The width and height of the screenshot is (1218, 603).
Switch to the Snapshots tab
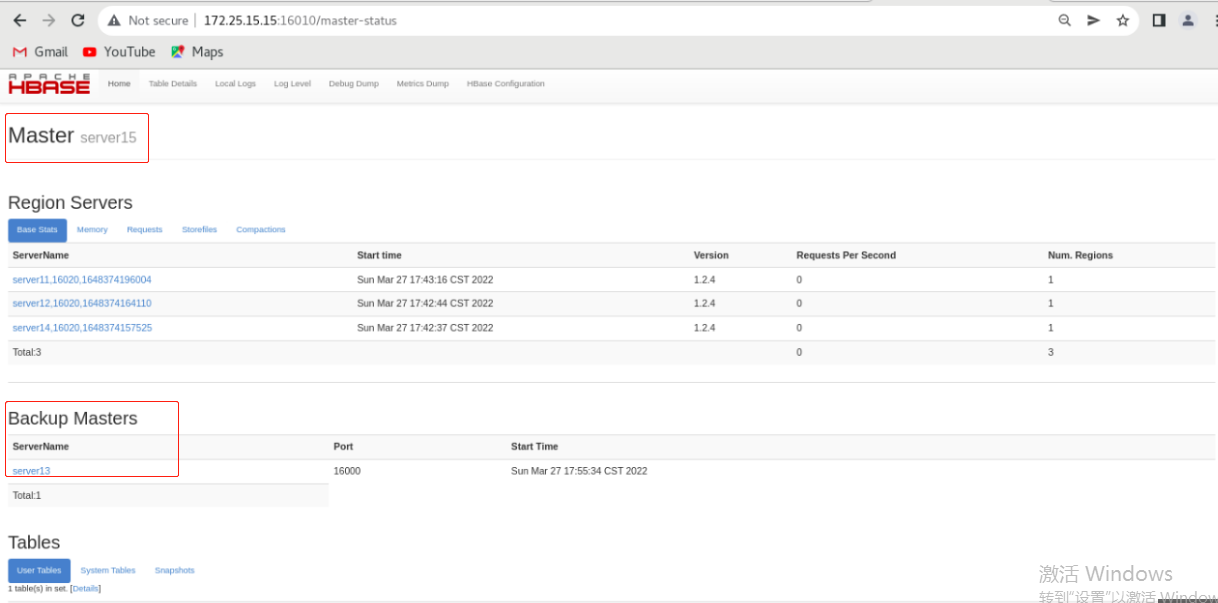pyautogui.click(x=174, y=570)
